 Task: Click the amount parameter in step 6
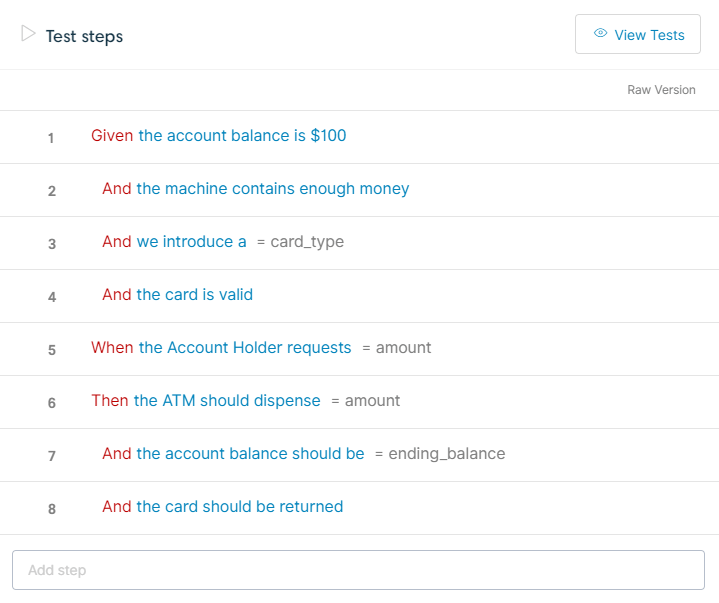372,400
